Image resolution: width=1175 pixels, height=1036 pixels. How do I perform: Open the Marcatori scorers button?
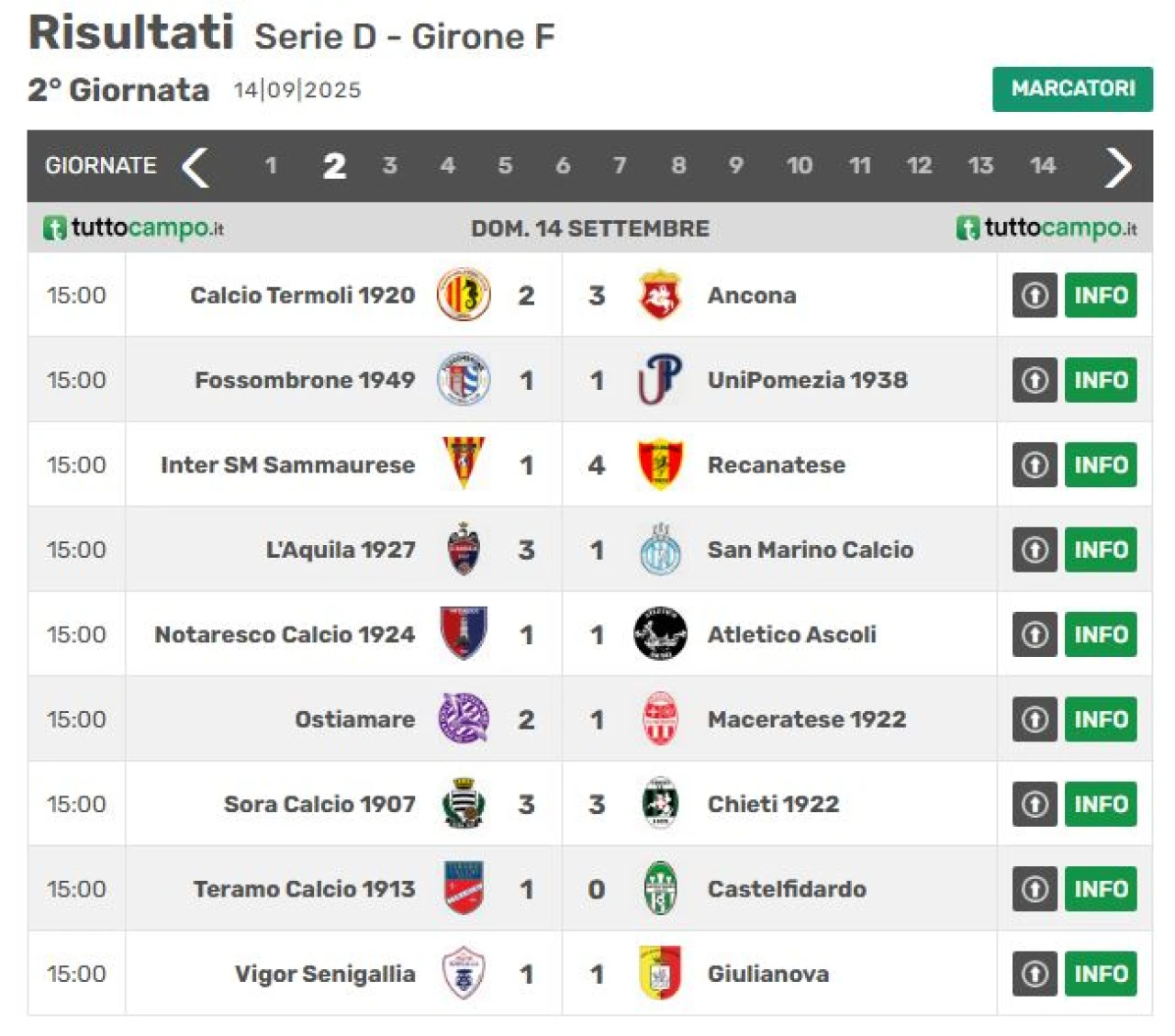coord(1072,89)
